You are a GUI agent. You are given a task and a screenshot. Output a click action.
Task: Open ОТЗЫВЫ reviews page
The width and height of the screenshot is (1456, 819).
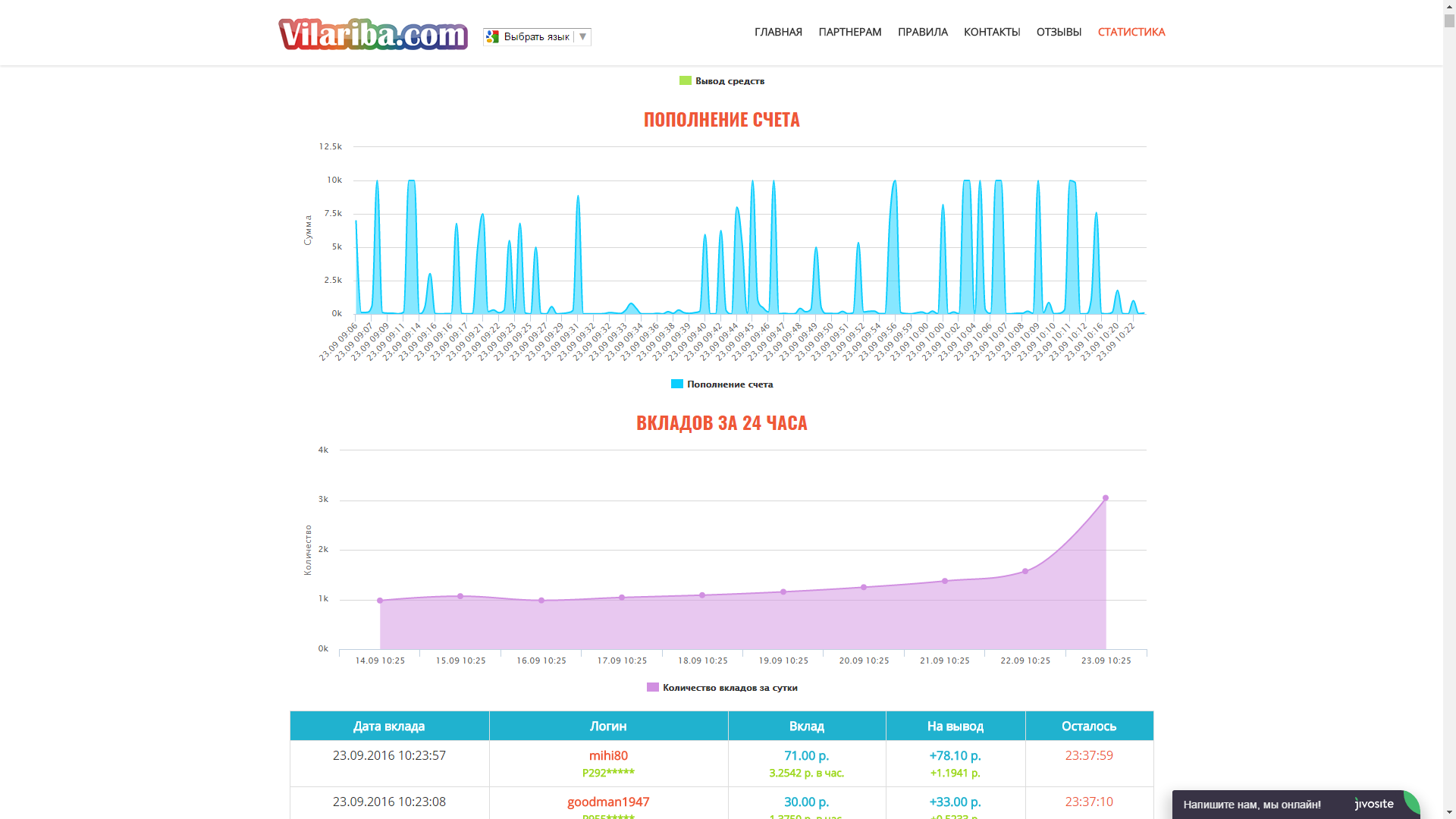(x=1059, y=32)
